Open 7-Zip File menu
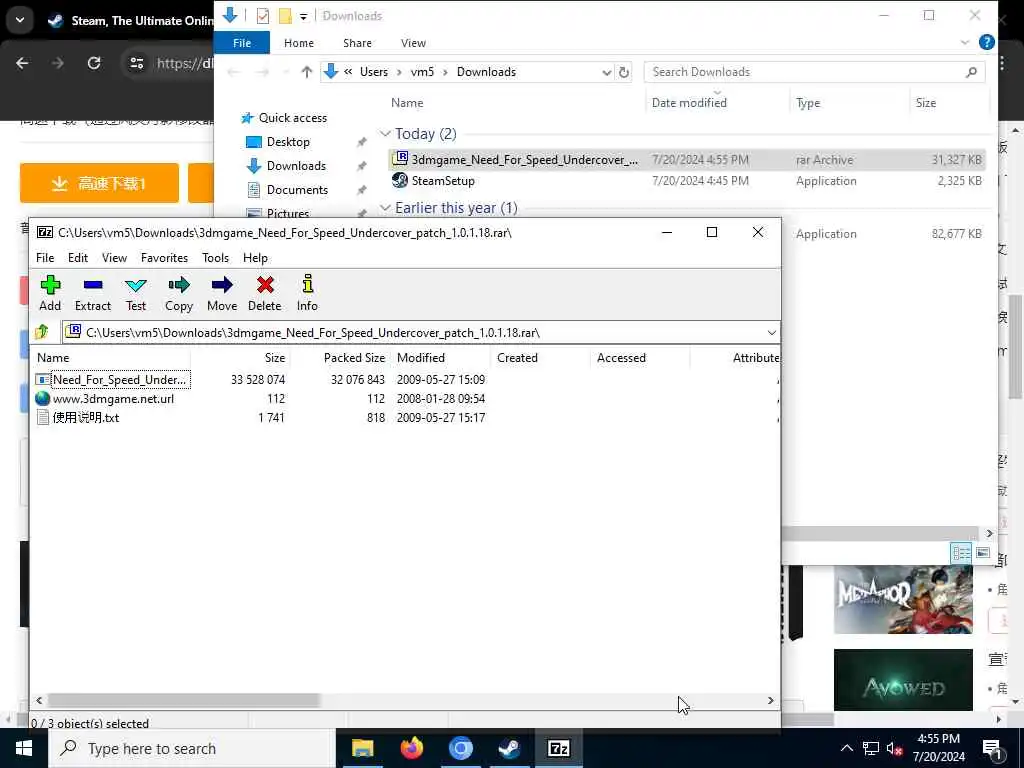1024x768 pixels. pyautogui.click(x=45, y=258)
